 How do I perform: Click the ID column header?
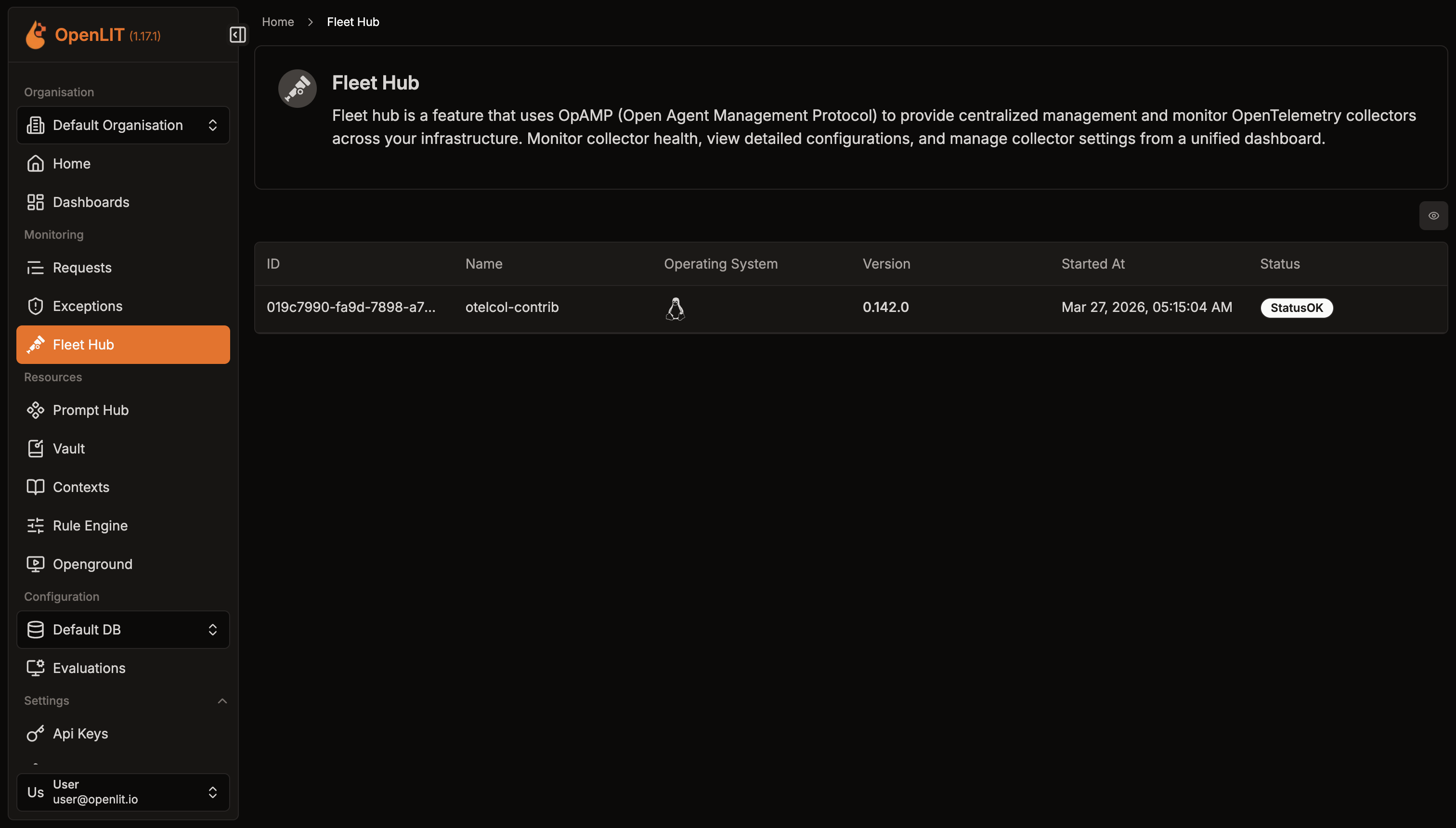pos(273,264)
